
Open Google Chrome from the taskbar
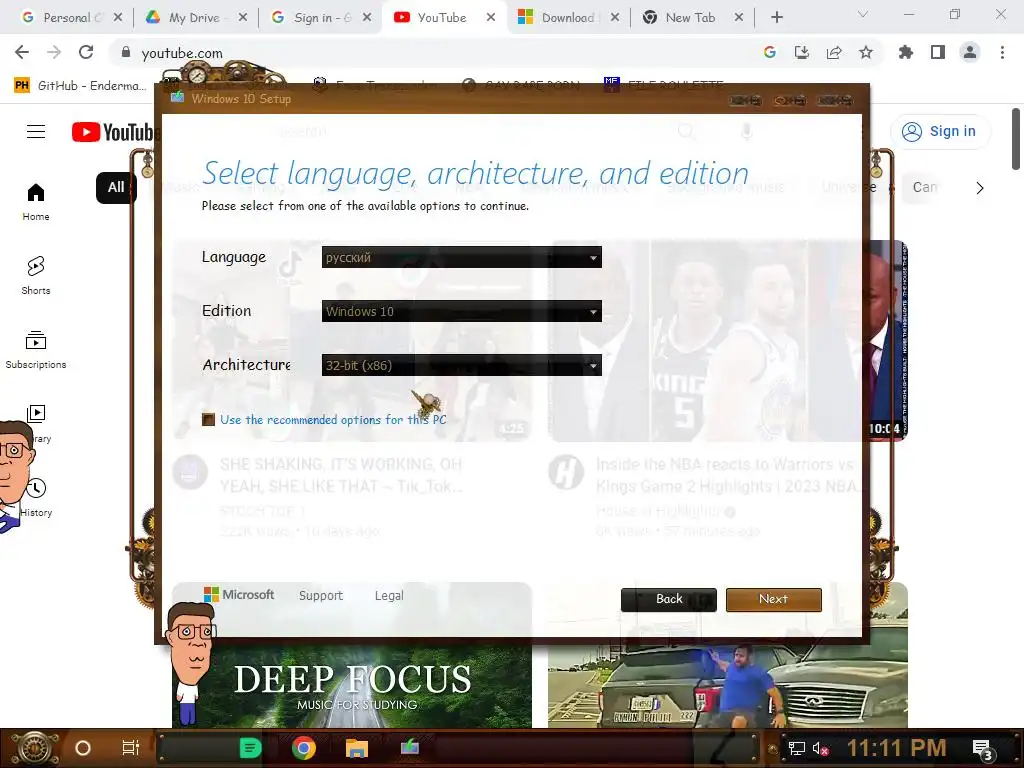304,748
